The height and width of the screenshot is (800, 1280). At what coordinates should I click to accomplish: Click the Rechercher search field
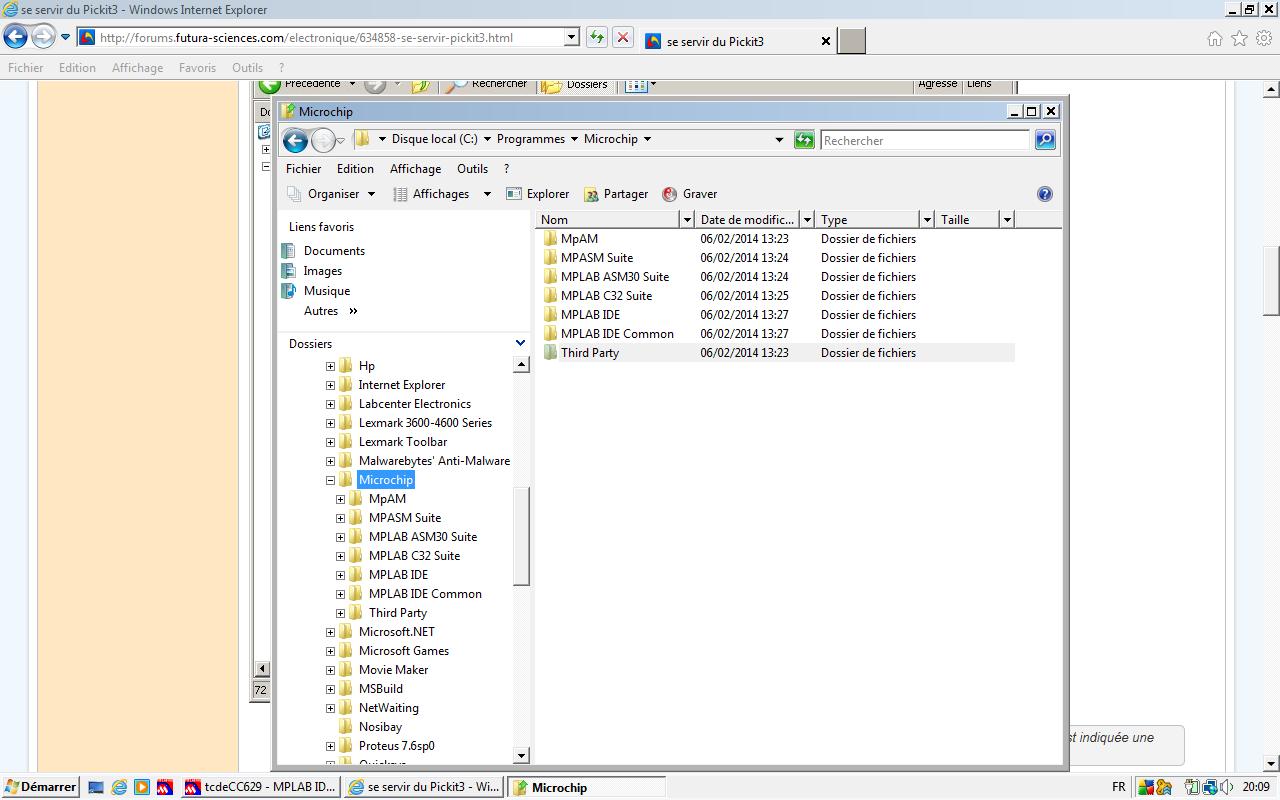click(x=925, y=140)
